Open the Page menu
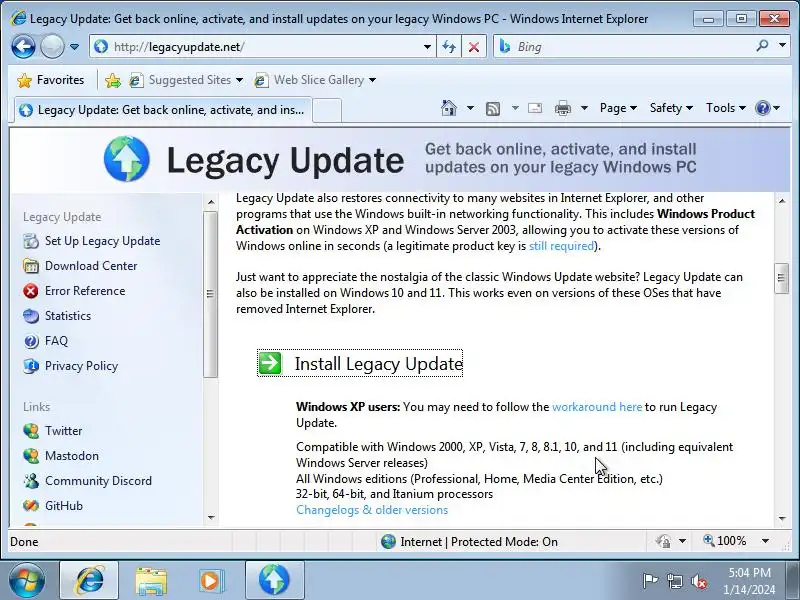The image size is (800, 600). point(618,108)
